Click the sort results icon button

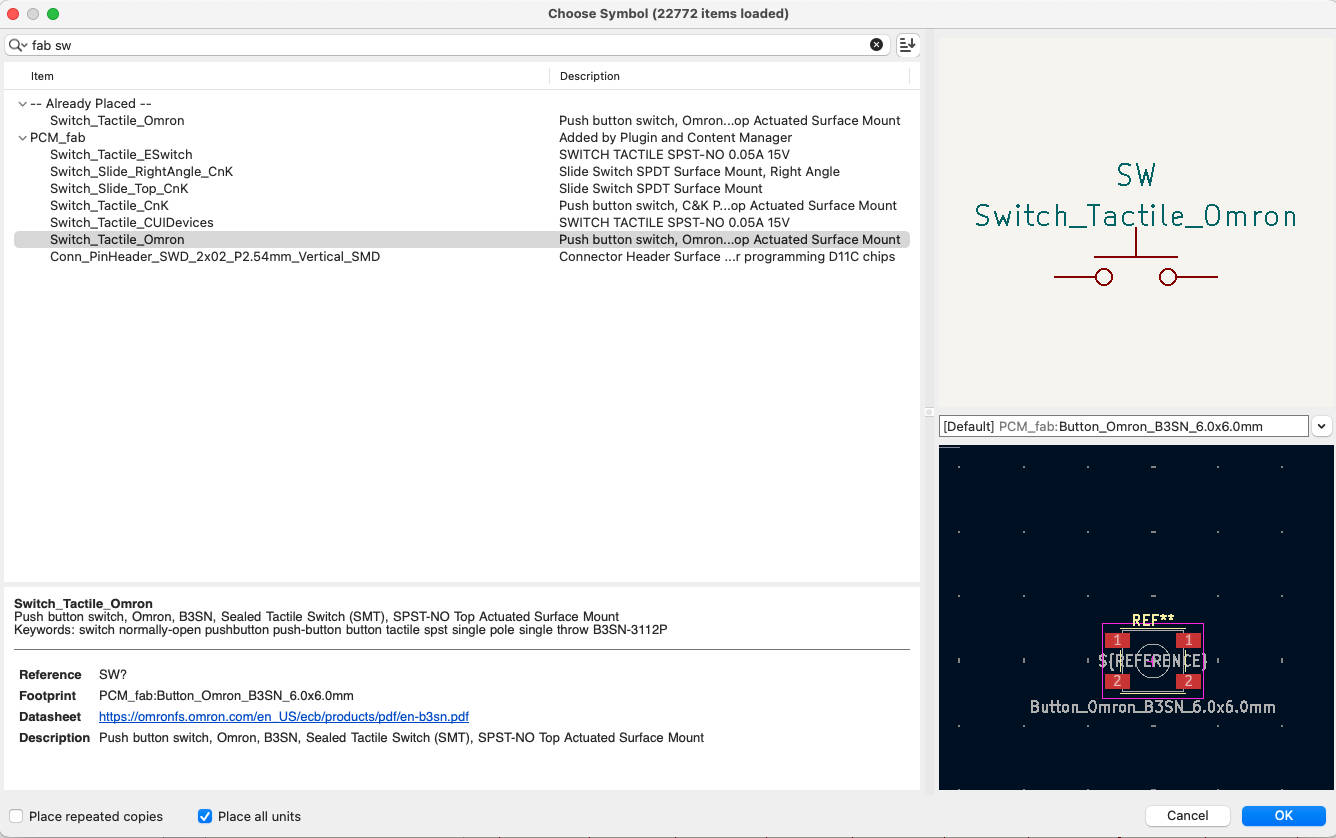tap(907, 45)
